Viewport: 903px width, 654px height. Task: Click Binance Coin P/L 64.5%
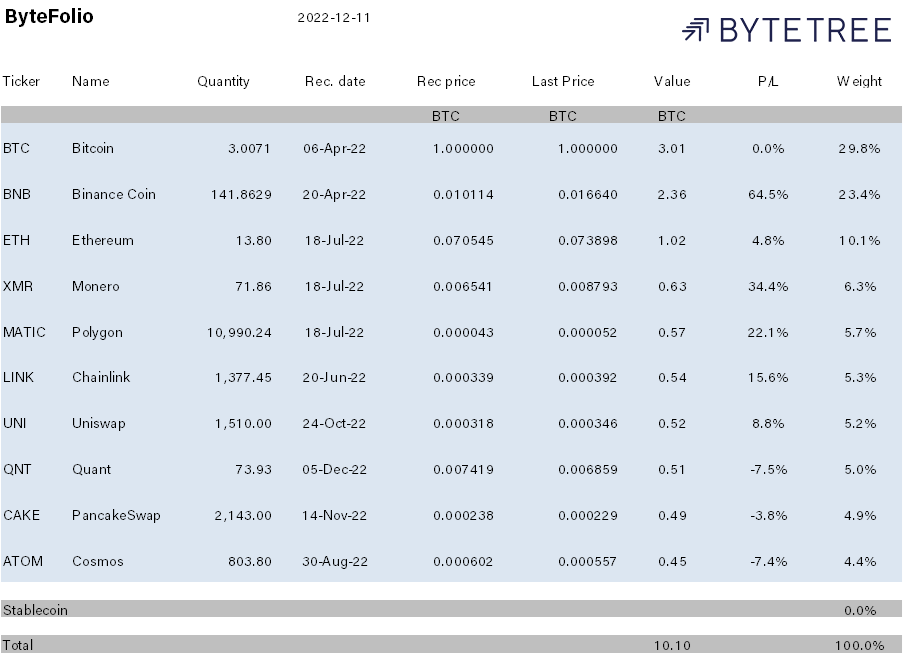[768, 194]
